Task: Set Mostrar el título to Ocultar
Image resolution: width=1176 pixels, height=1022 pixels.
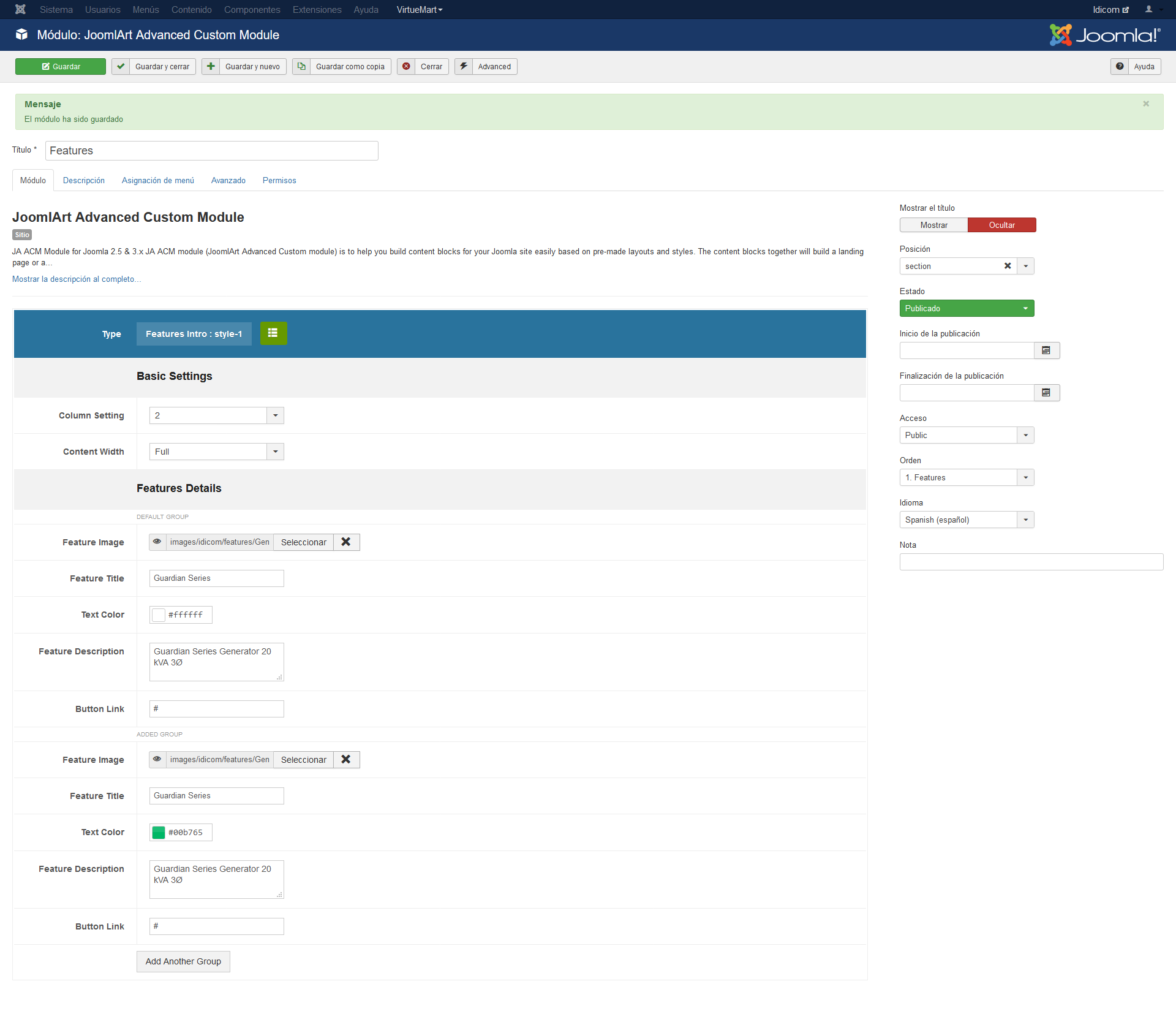Action: click(1001, 225)
